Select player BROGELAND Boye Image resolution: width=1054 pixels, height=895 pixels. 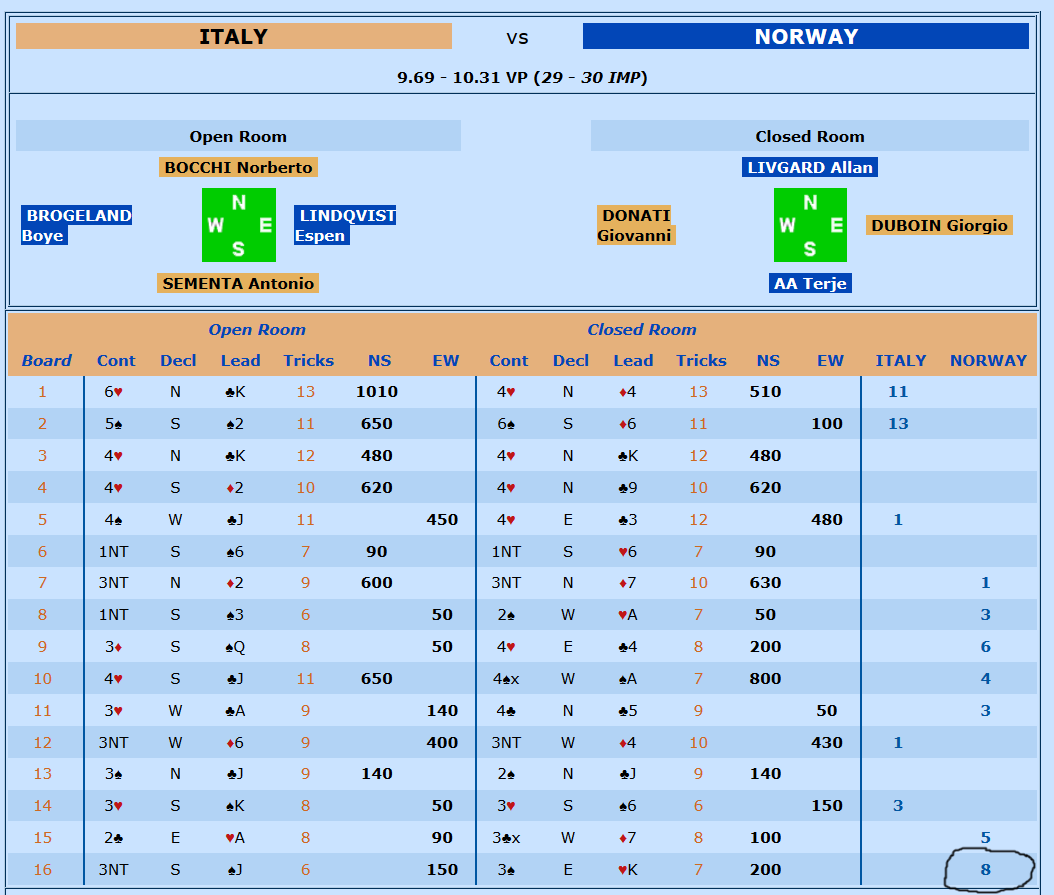pyautogui.click(x=77, y=225)
